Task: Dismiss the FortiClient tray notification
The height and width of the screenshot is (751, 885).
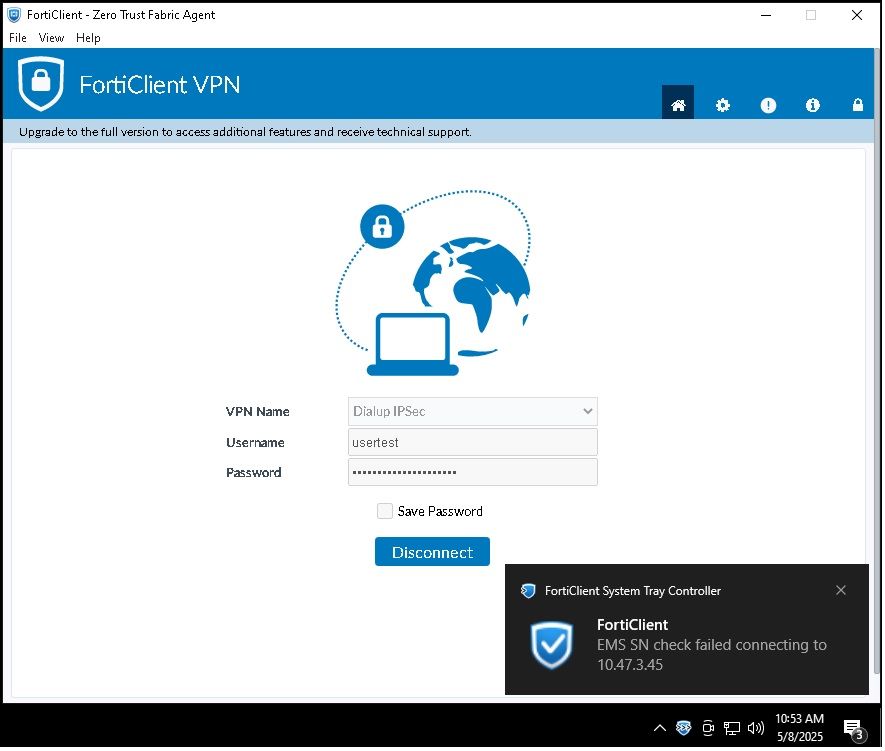Action: 843,592
